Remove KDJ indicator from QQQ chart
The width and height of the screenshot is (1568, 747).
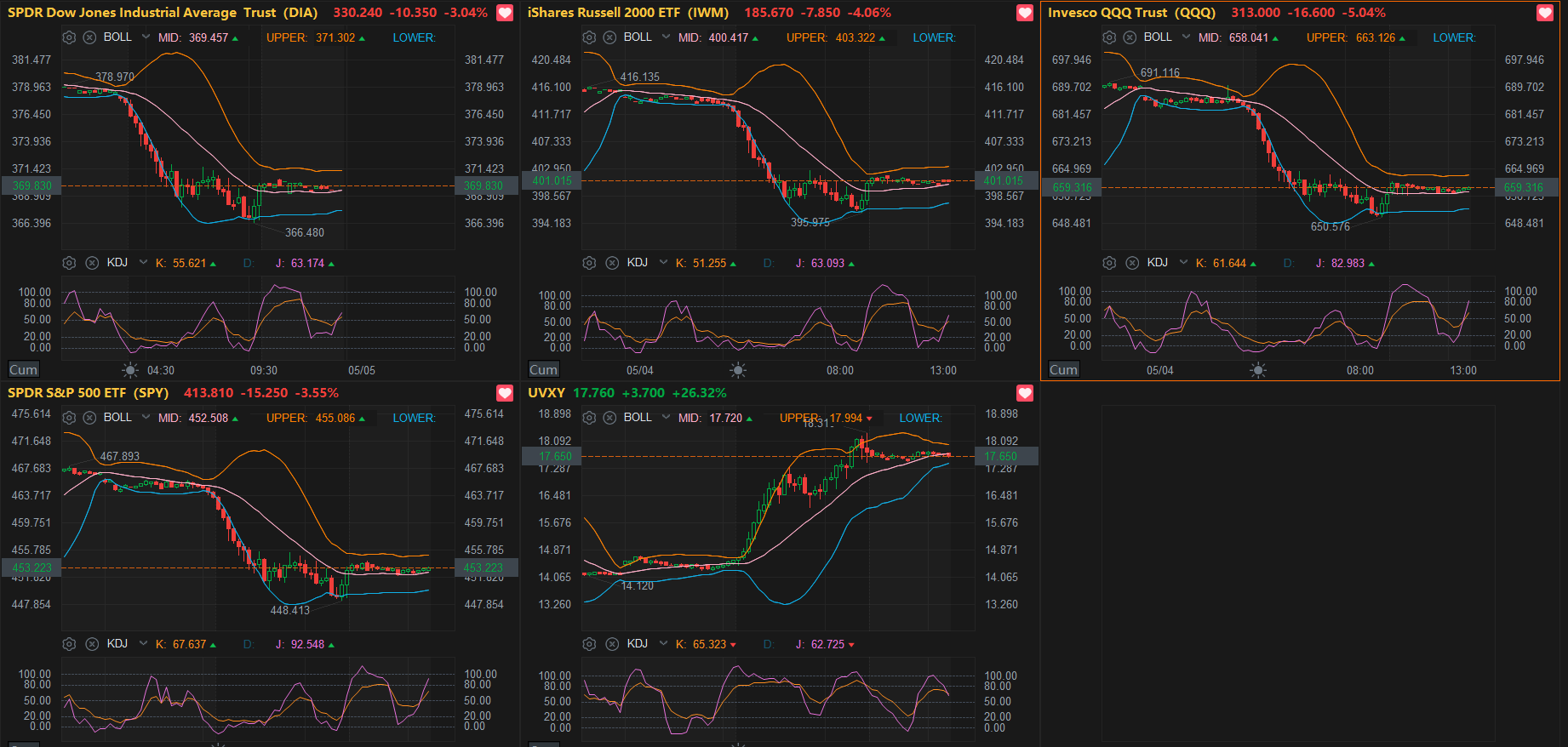pyautogui.click(x=1132, y=263)
